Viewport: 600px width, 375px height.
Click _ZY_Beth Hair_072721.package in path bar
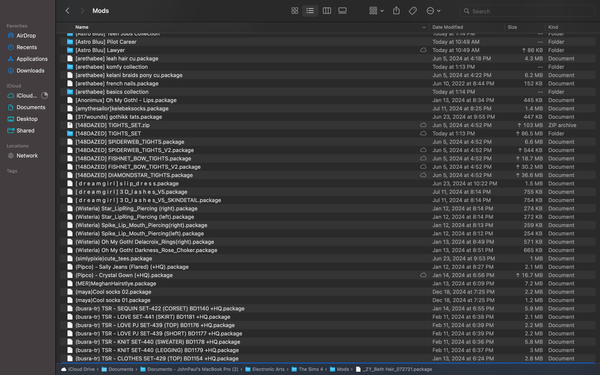pyautogui.click(x=394, y=369)
